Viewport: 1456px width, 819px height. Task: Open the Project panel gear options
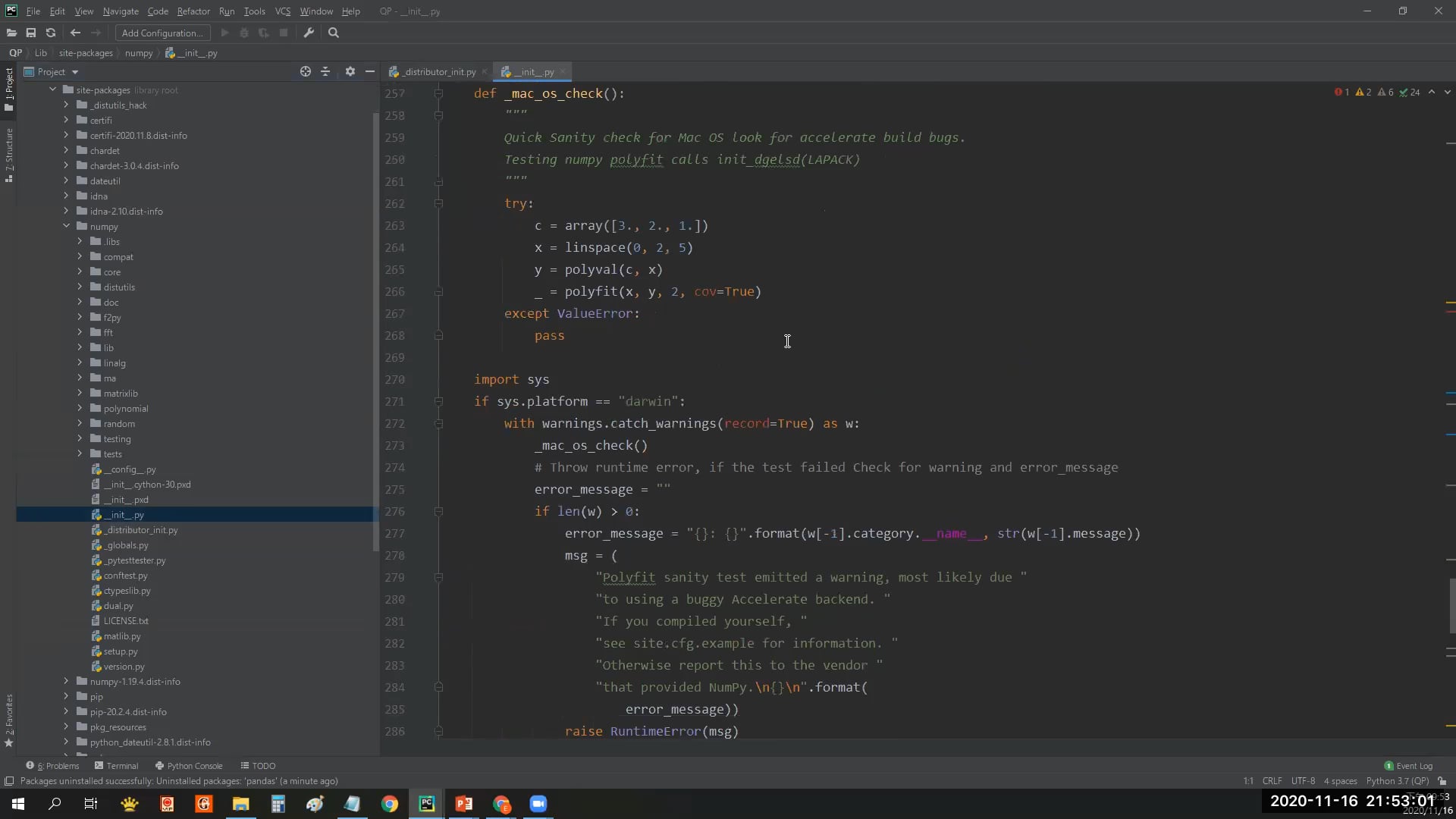350,71
